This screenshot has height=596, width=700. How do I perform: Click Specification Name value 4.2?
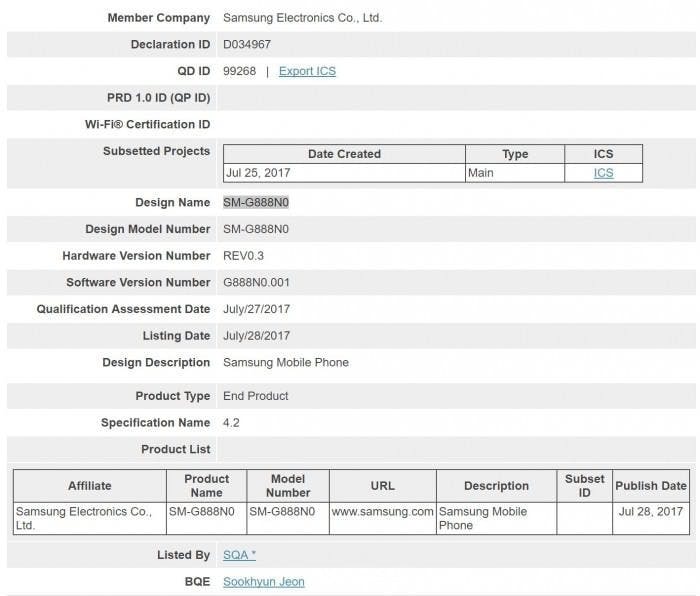tap(231, 422)
